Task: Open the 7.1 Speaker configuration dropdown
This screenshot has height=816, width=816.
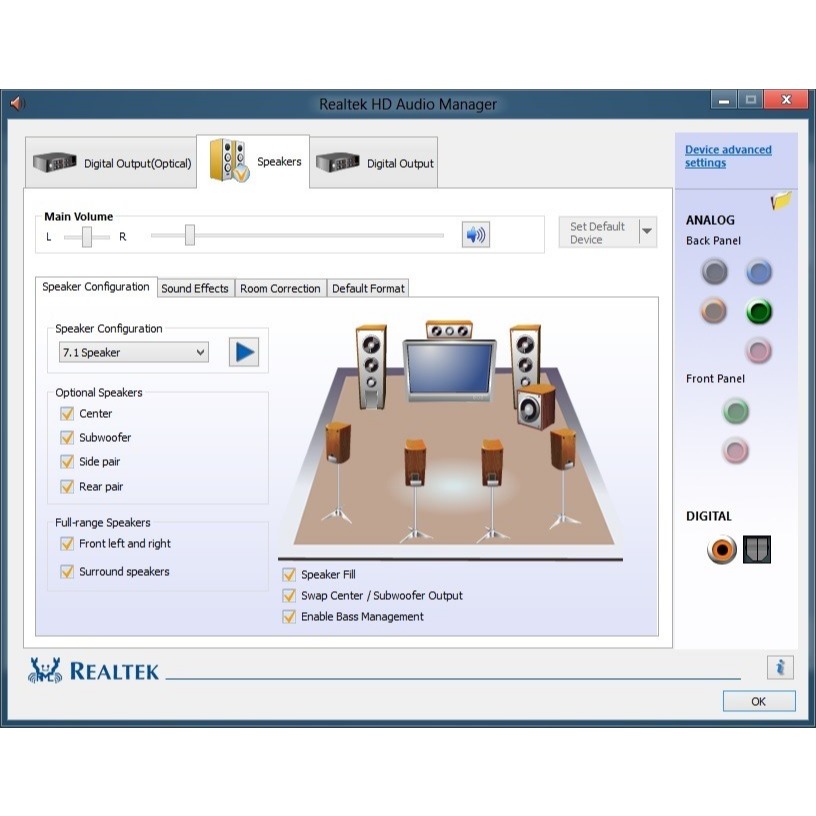Action: click(134, 352)
